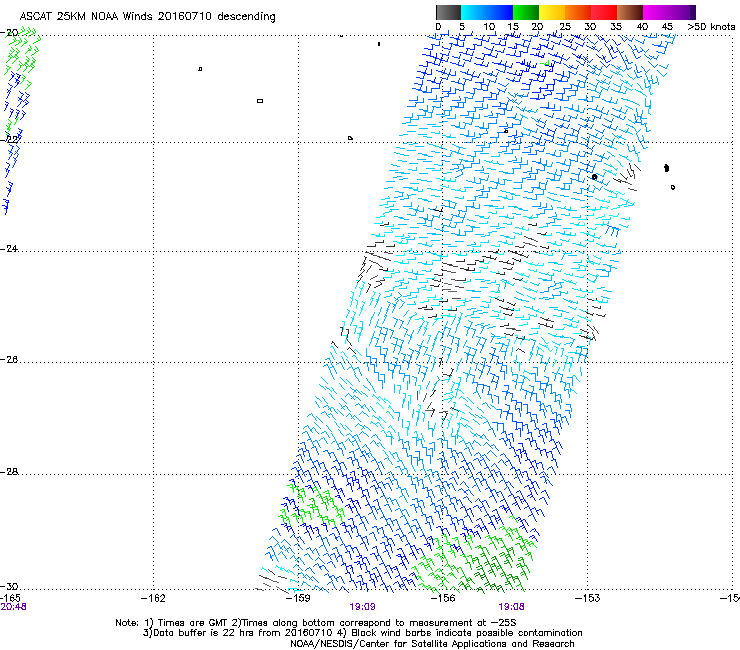The image size is (740, 650).
Task: Click the latitude label -24
Action: click(9, 248)
